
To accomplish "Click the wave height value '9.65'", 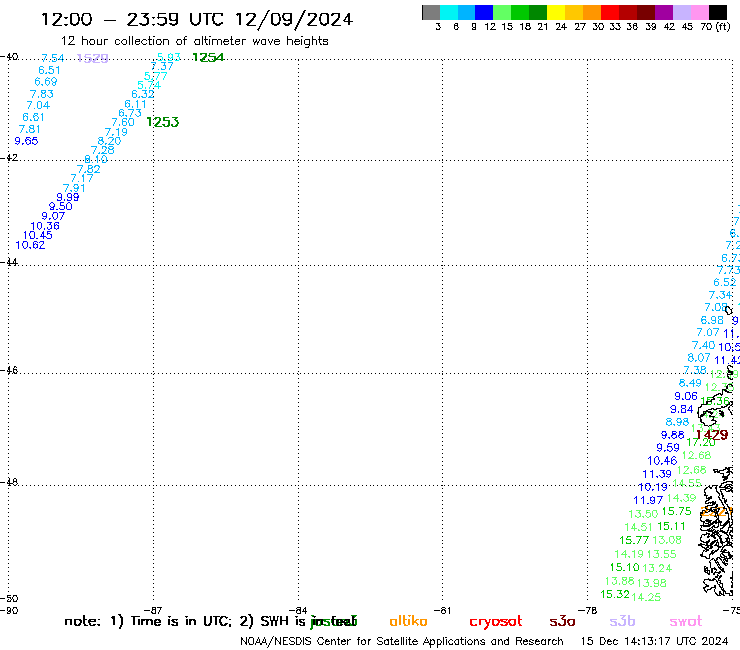I will [x=26, y=141].
